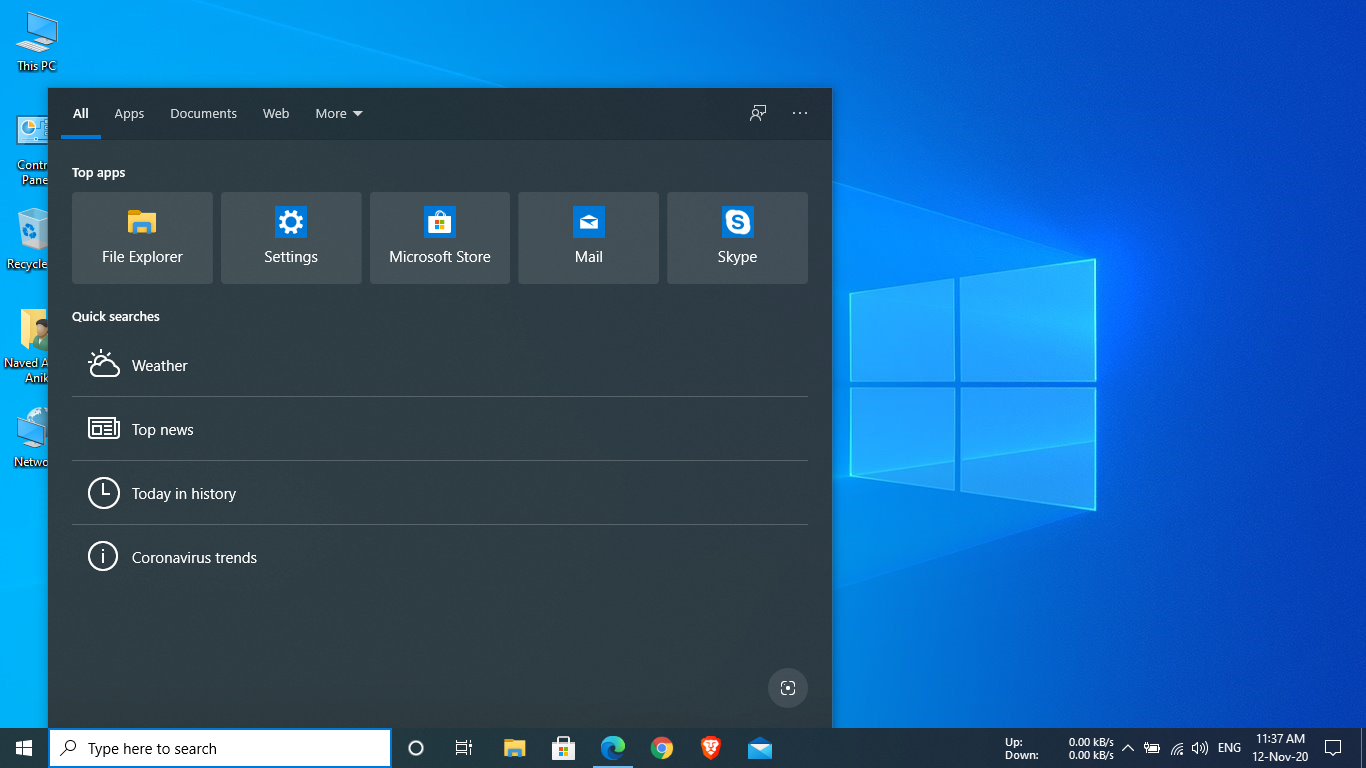Image resolution: width=1366 pixels, height=768 pixels.
Task: Run the Weather quick search
Action: pos(440,365)
